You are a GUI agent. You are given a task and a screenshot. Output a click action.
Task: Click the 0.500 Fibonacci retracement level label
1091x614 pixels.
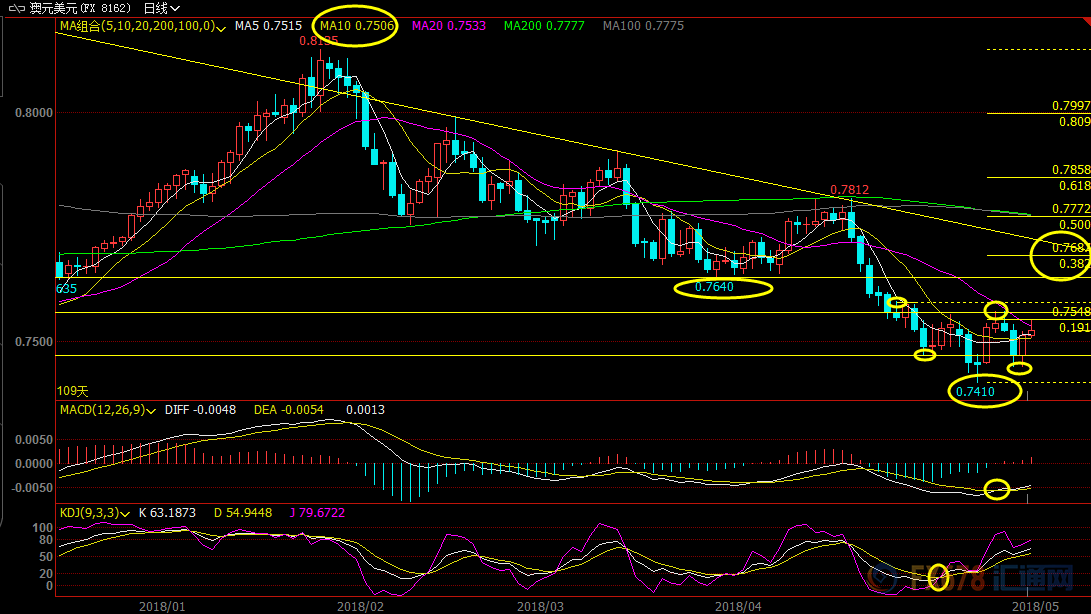pyautogui.click(x=1073, y=225)
